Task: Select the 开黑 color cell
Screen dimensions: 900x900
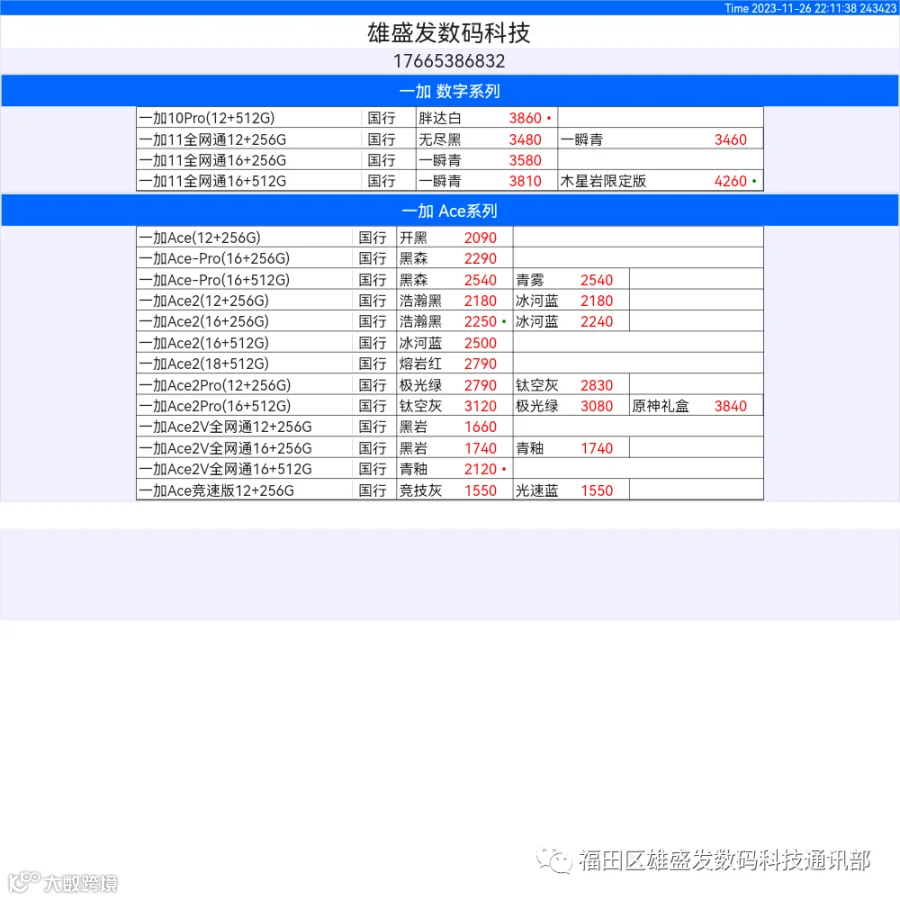Action: point(413,238)
